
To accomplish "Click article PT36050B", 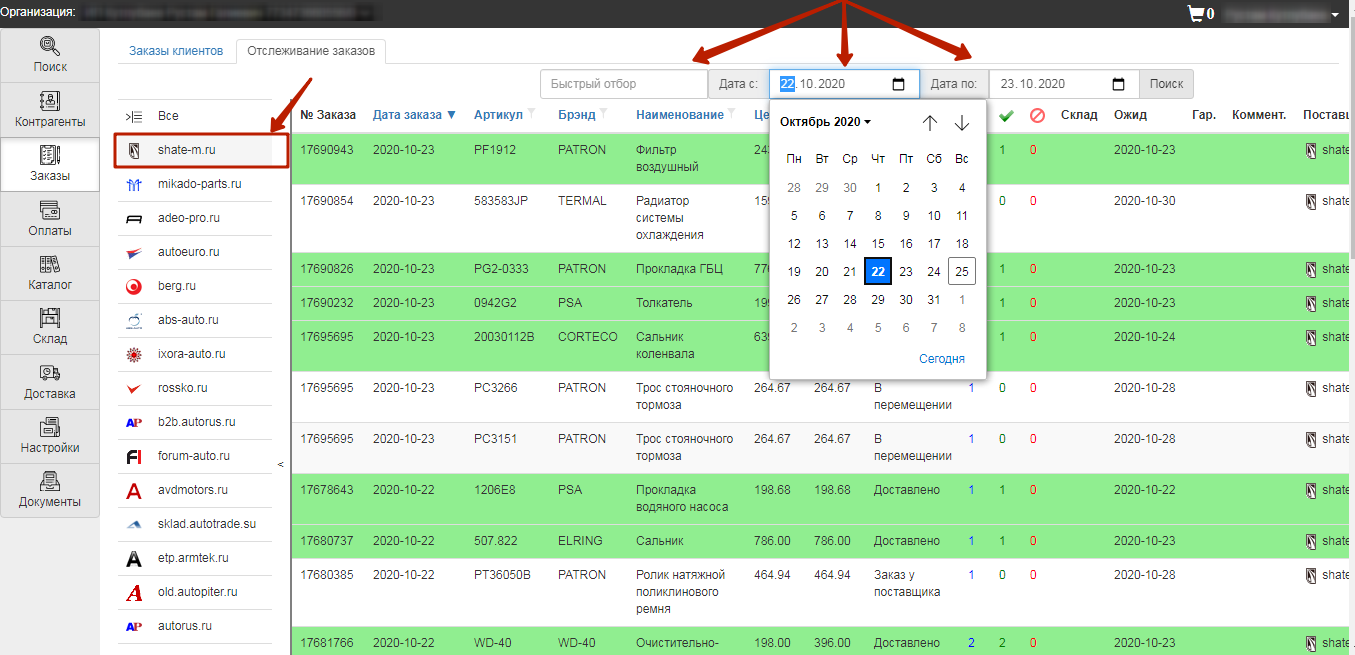I will click(502, 575).
